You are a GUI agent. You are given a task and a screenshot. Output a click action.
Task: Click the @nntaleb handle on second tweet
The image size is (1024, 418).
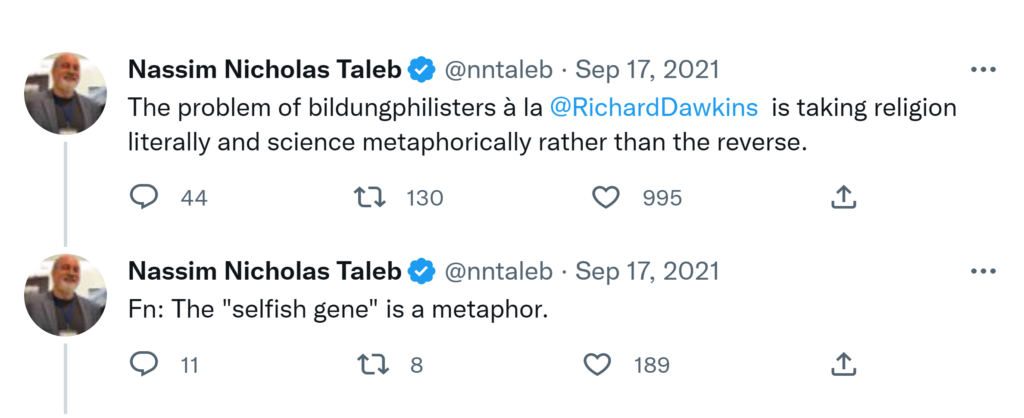[x=497, y=271]
